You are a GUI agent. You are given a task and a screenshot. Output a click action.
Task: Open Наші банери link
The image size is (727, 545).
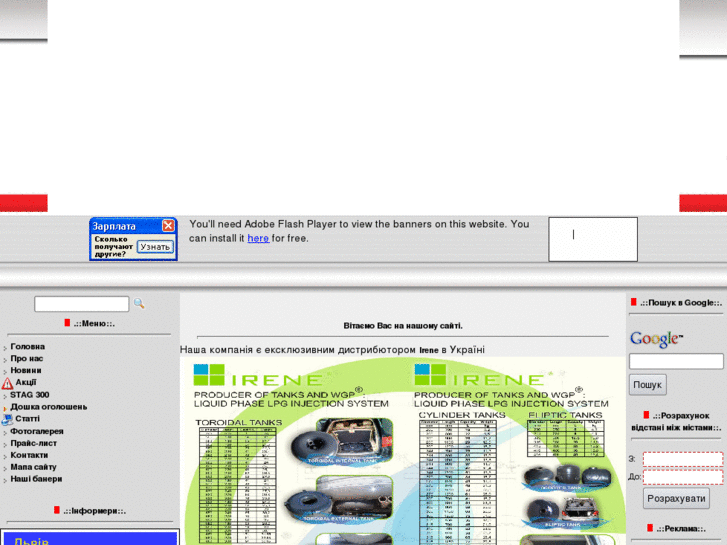(x=36, y=479)
